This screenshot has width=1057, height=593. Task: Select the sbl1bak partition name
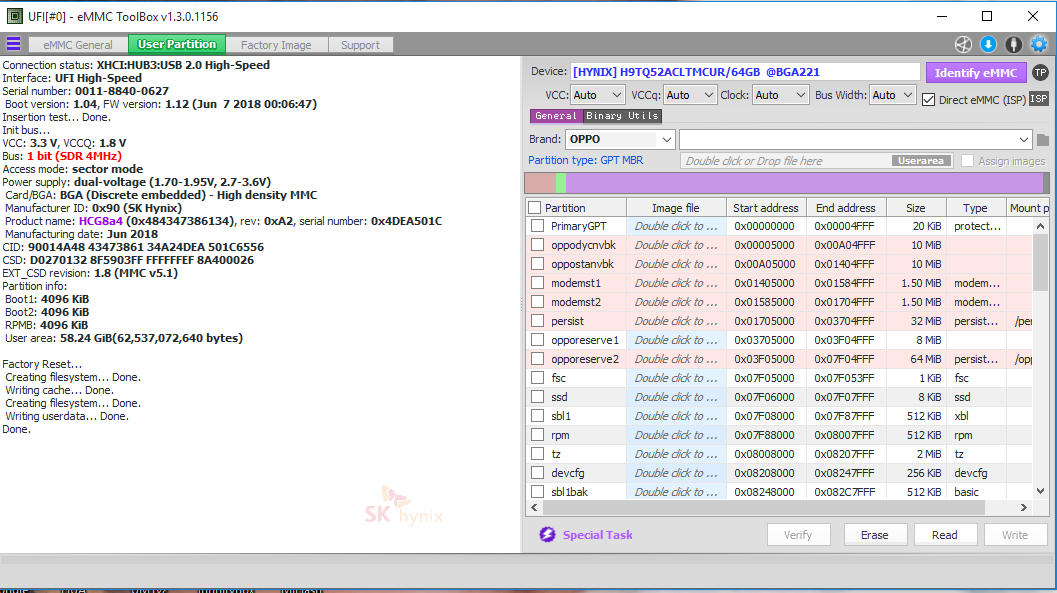pyautogui.click(x=569, y=492)
